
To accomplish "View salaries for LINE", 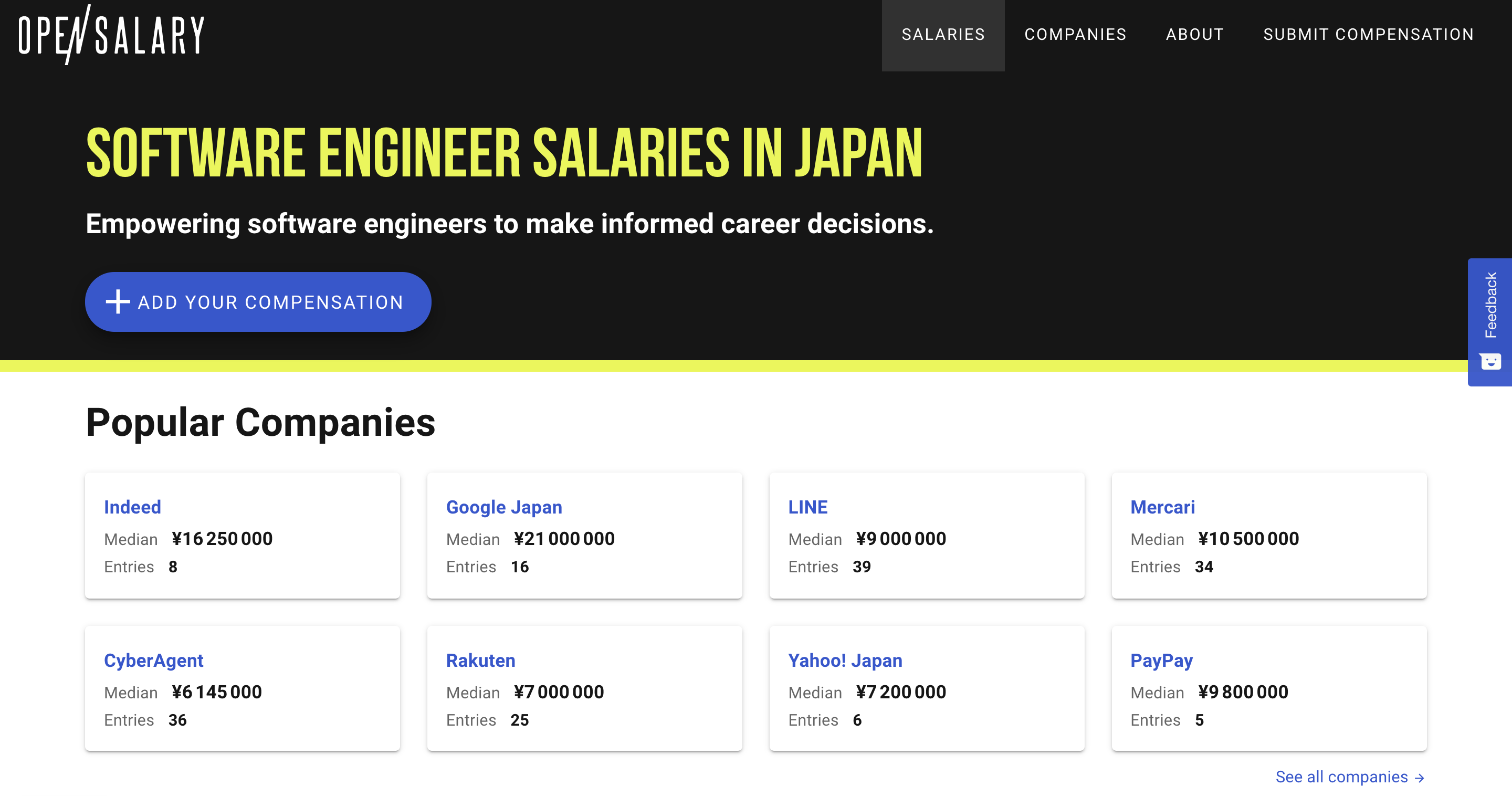I will coord(807,507).
